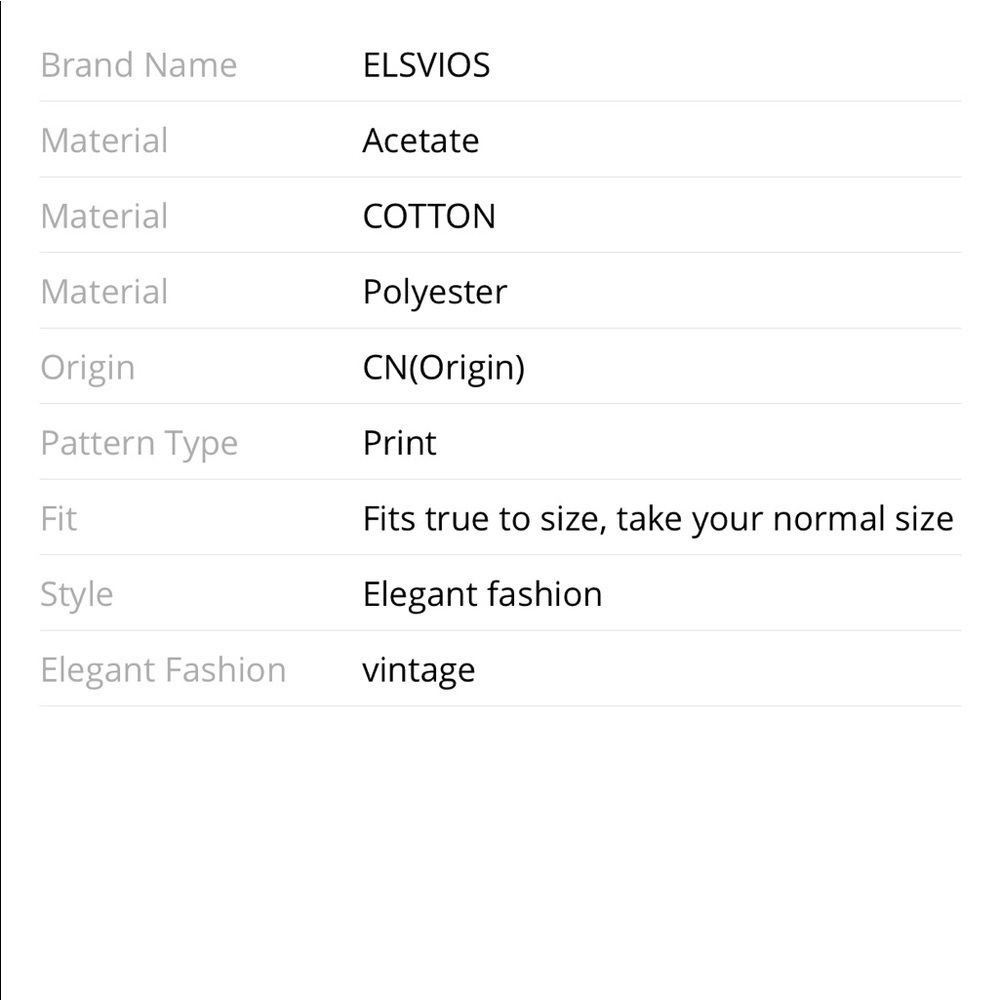Click the Brand Name label
The width and height of the screenshot is (1000, 1000).
pyautogui.click(x=138, y=65)
